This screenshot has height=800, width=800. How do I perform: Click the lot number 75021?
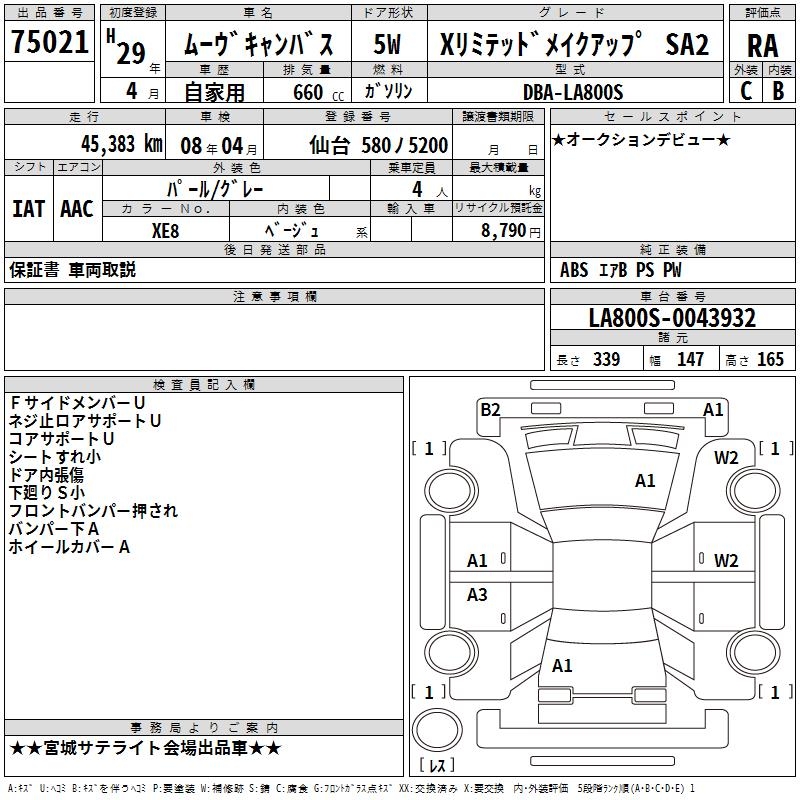(x=49, y=42)
